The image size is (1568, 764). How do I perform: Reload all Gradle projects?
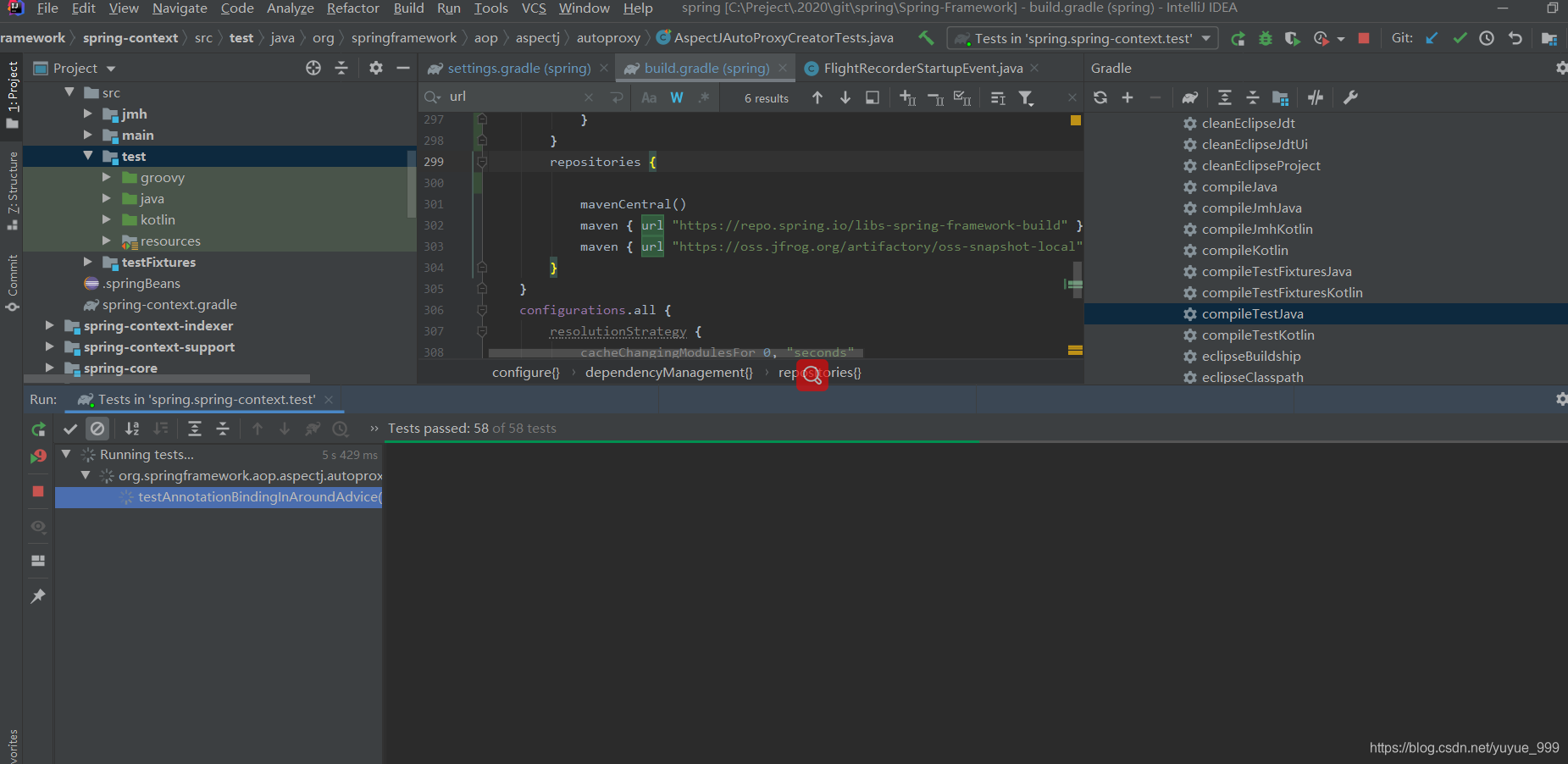point(1100,97)
